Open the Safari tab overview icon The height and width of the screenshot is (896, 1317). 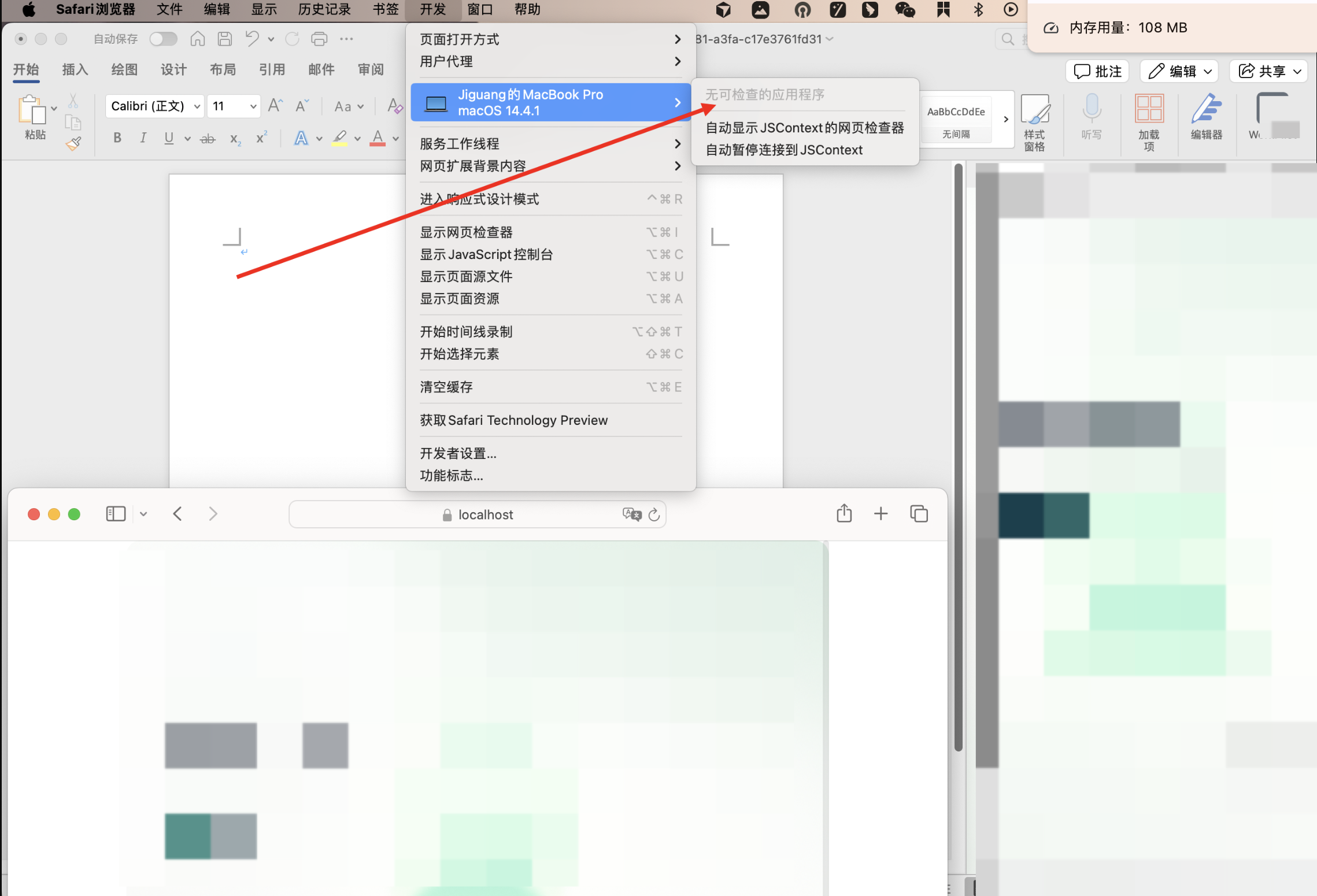tap(918, 513)
